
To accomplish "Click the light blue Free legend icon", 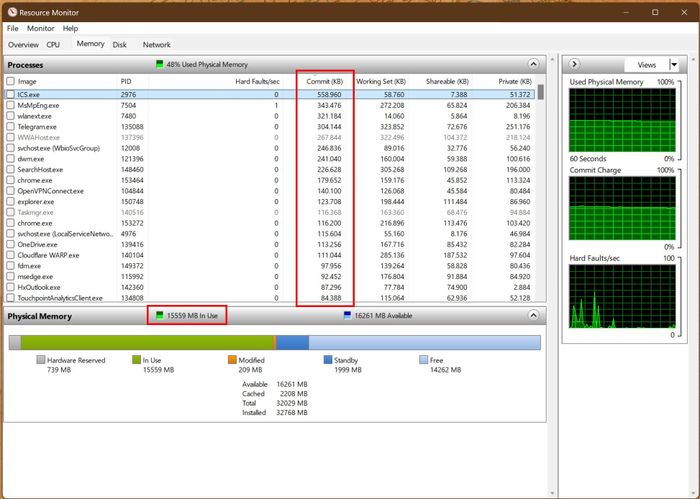I will click(x=423, y=359).
